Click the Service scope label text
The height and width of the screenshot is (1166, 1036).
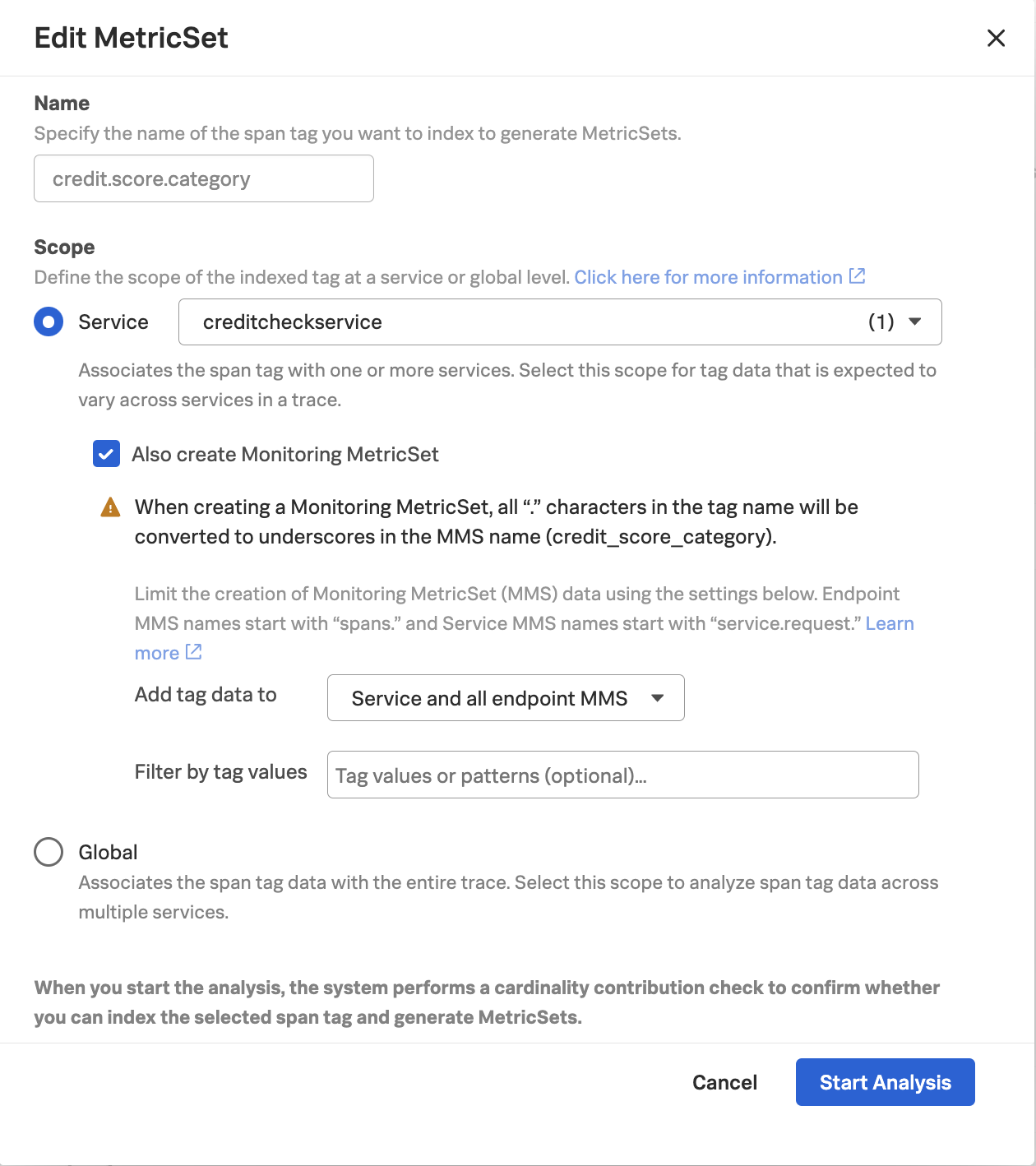[113, 322]
